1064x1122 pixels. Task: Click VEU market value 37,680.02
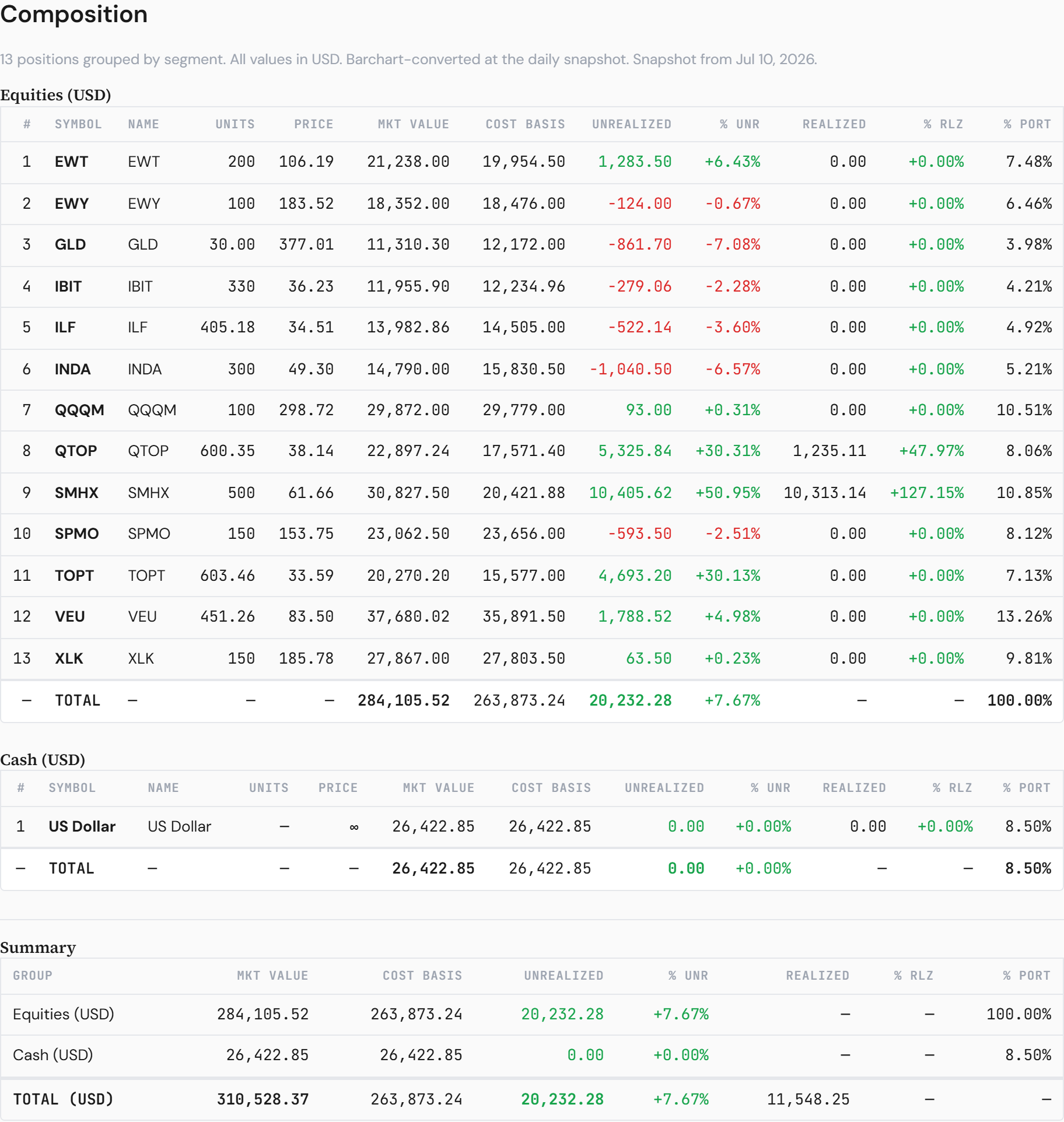(408, 616)
